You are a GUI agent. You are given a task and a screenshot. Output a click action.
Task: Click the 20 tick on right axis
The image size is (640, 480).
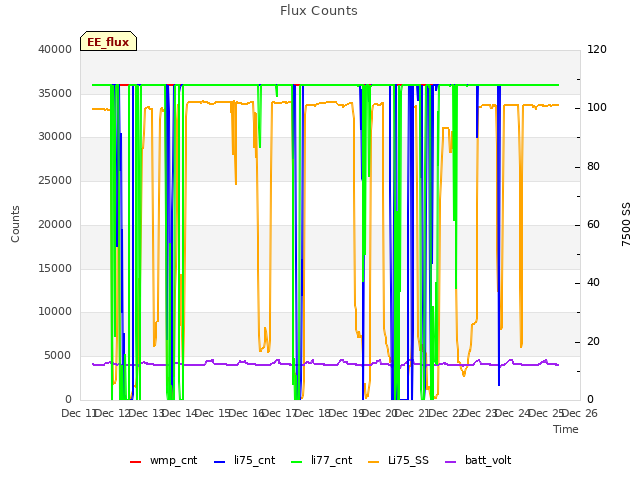[x=593, y=341]
